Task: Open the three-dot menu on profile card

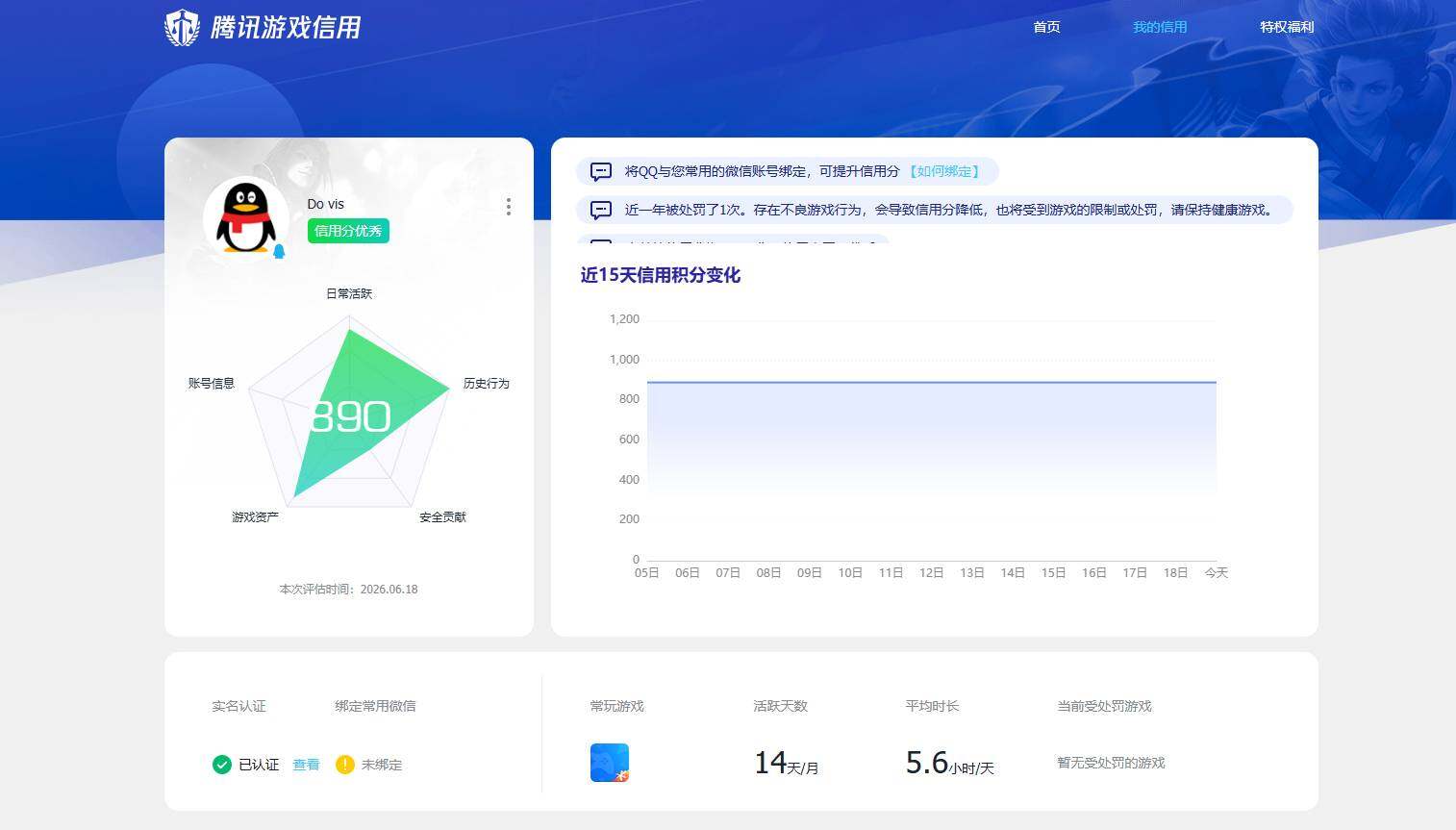Action: 508,207
